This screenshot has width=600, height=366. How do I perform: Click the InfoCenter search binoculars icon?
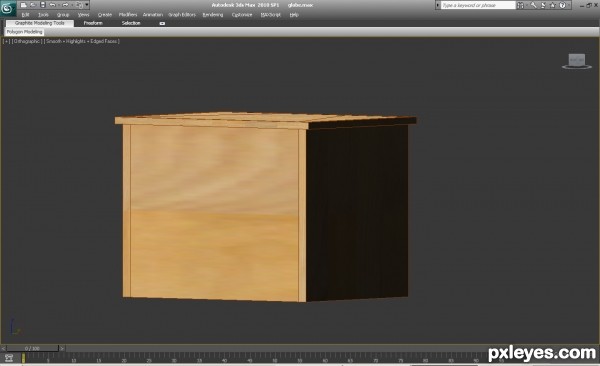click(x=520, y=5)
